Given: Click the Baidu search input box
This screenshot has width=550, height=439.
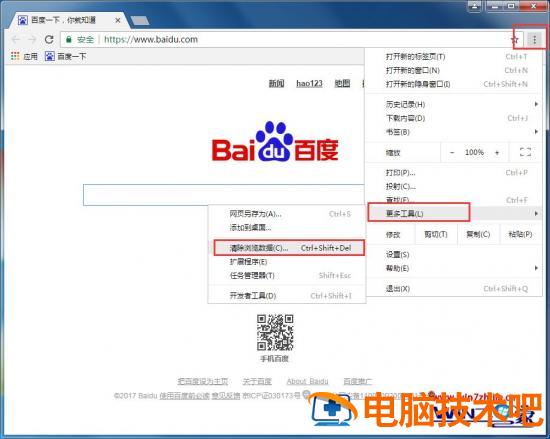Looking at the screenshot, I should pyautogui.click(x=224, y=195).
